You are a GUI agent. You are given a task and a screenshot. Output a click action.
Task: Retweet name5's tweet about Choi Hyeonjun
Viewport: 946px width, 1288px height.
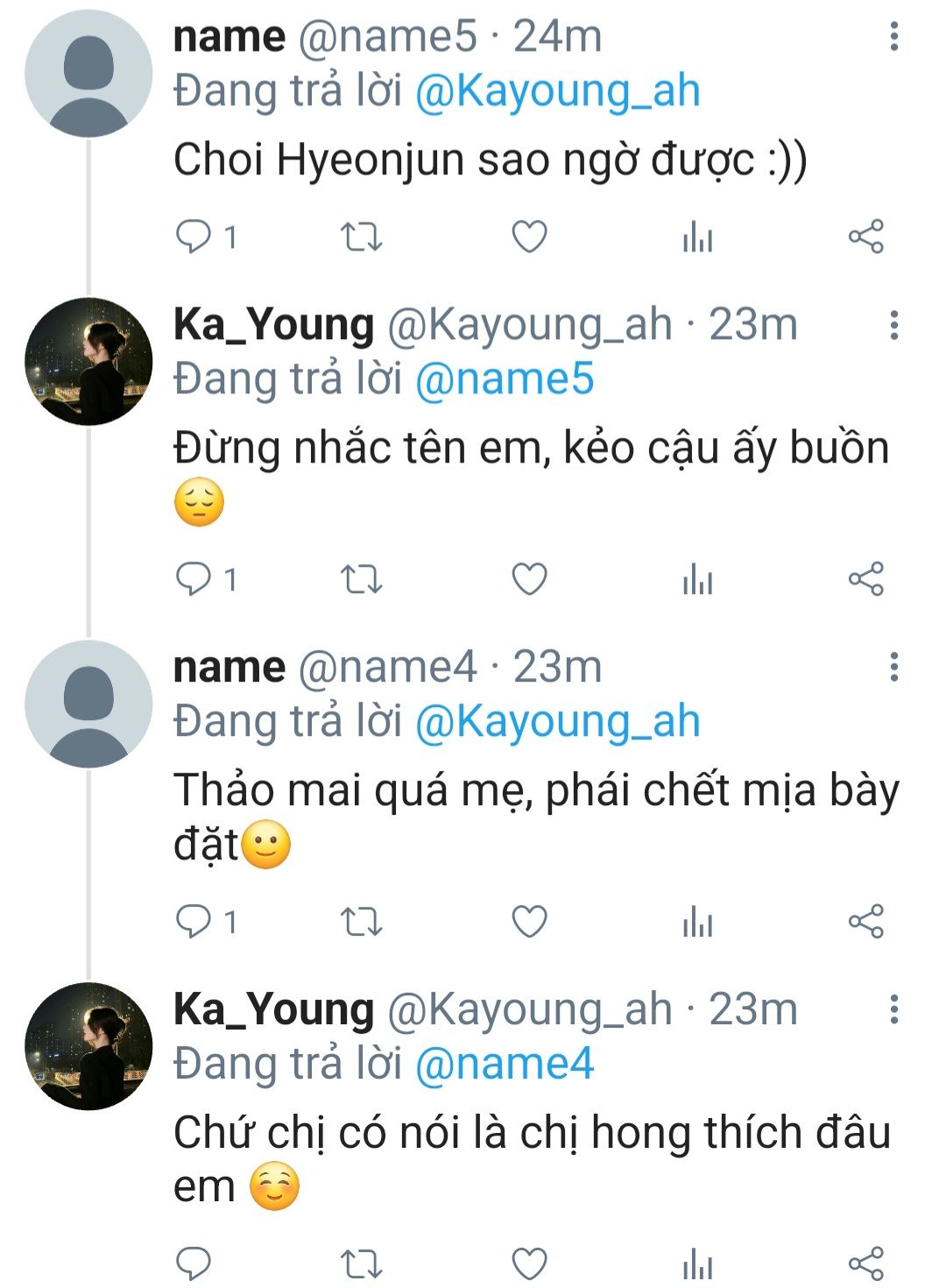361,237
